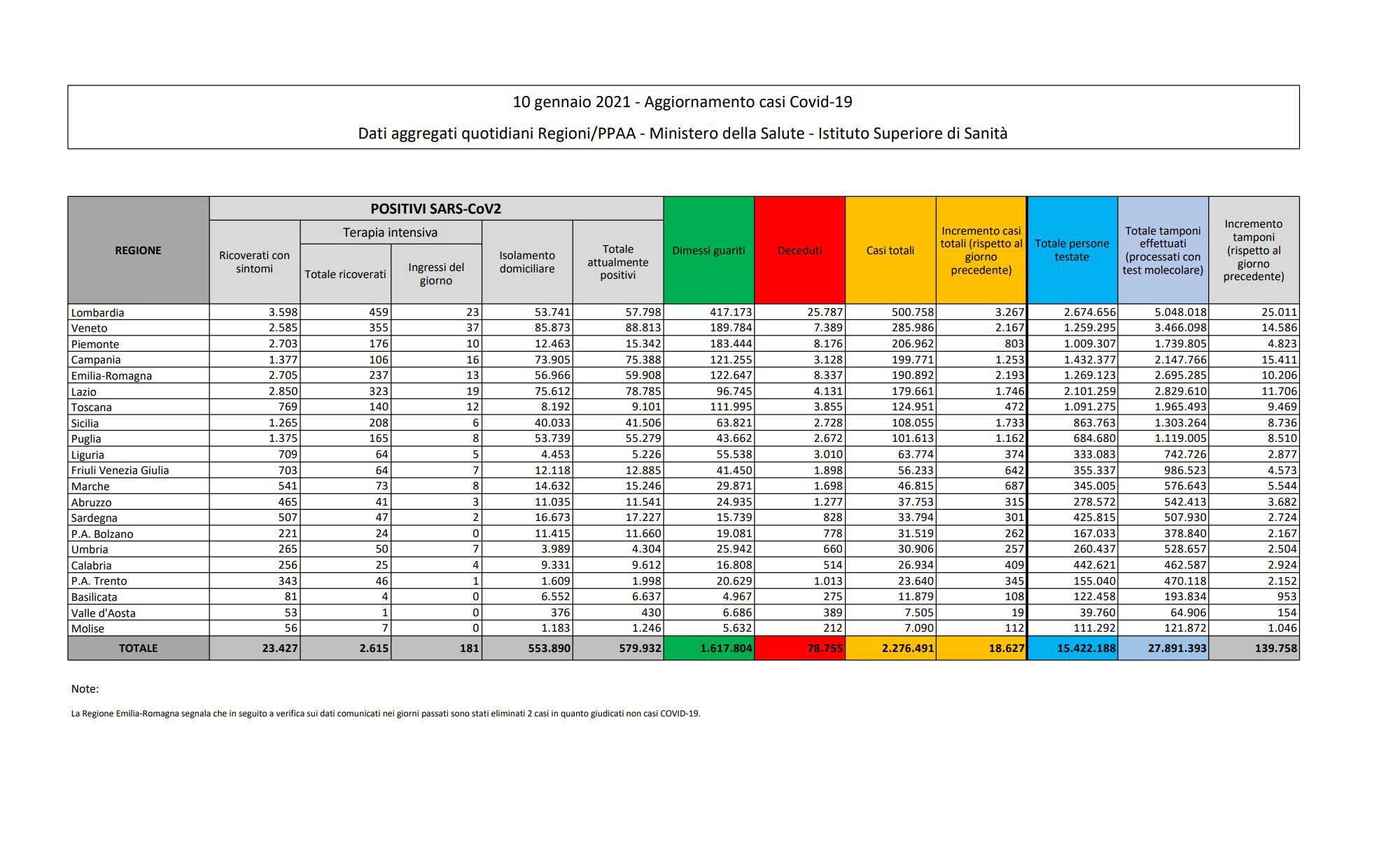The image size is (1400, 860).
Task: Click the Emilia-Romagna row label
Action: [111, 375]
